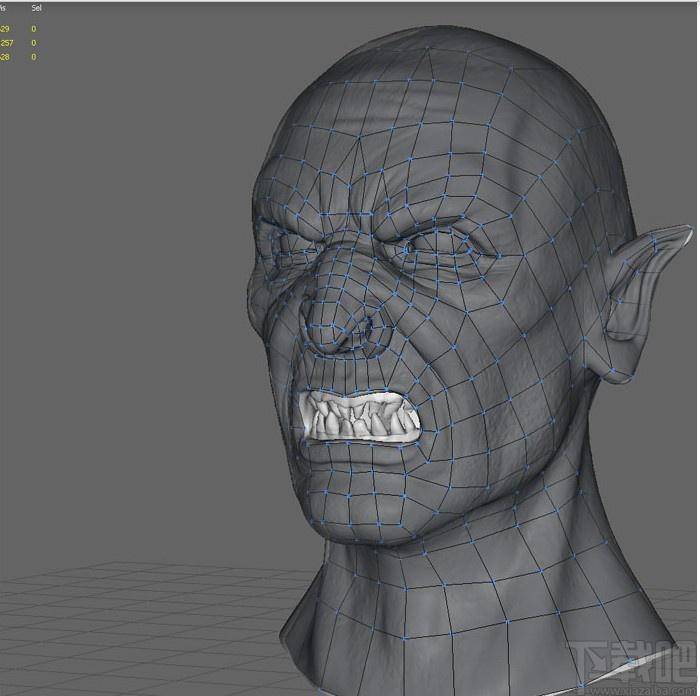Click the first zero under Sel
The width and height of the screenshot is (700, 696).
click(x=33, y=29)
